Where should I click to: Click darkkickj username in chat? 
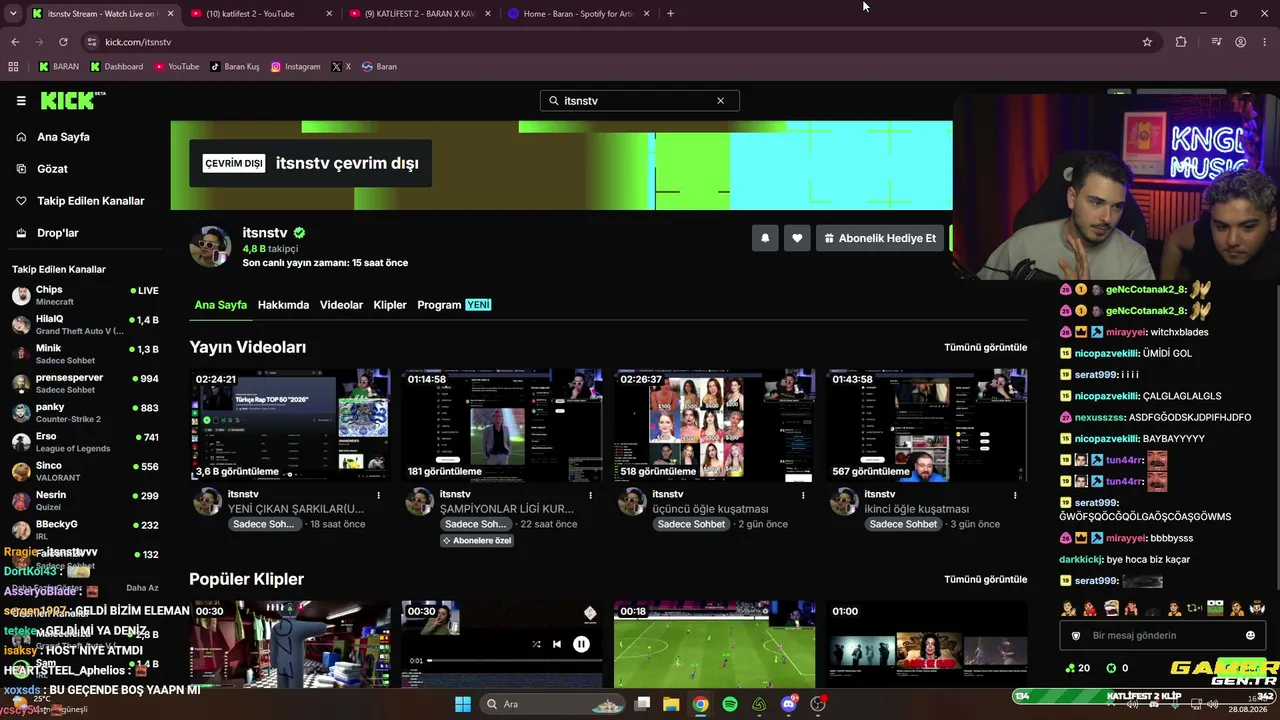pos(1081,560)
